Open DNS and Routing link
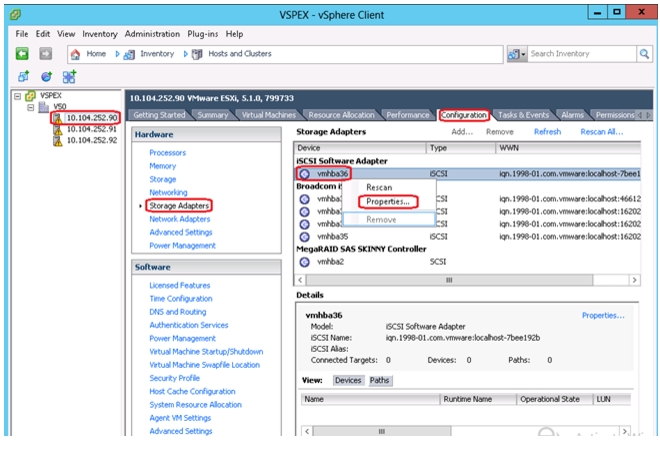660x450 pixels. [x=178, y=312]
